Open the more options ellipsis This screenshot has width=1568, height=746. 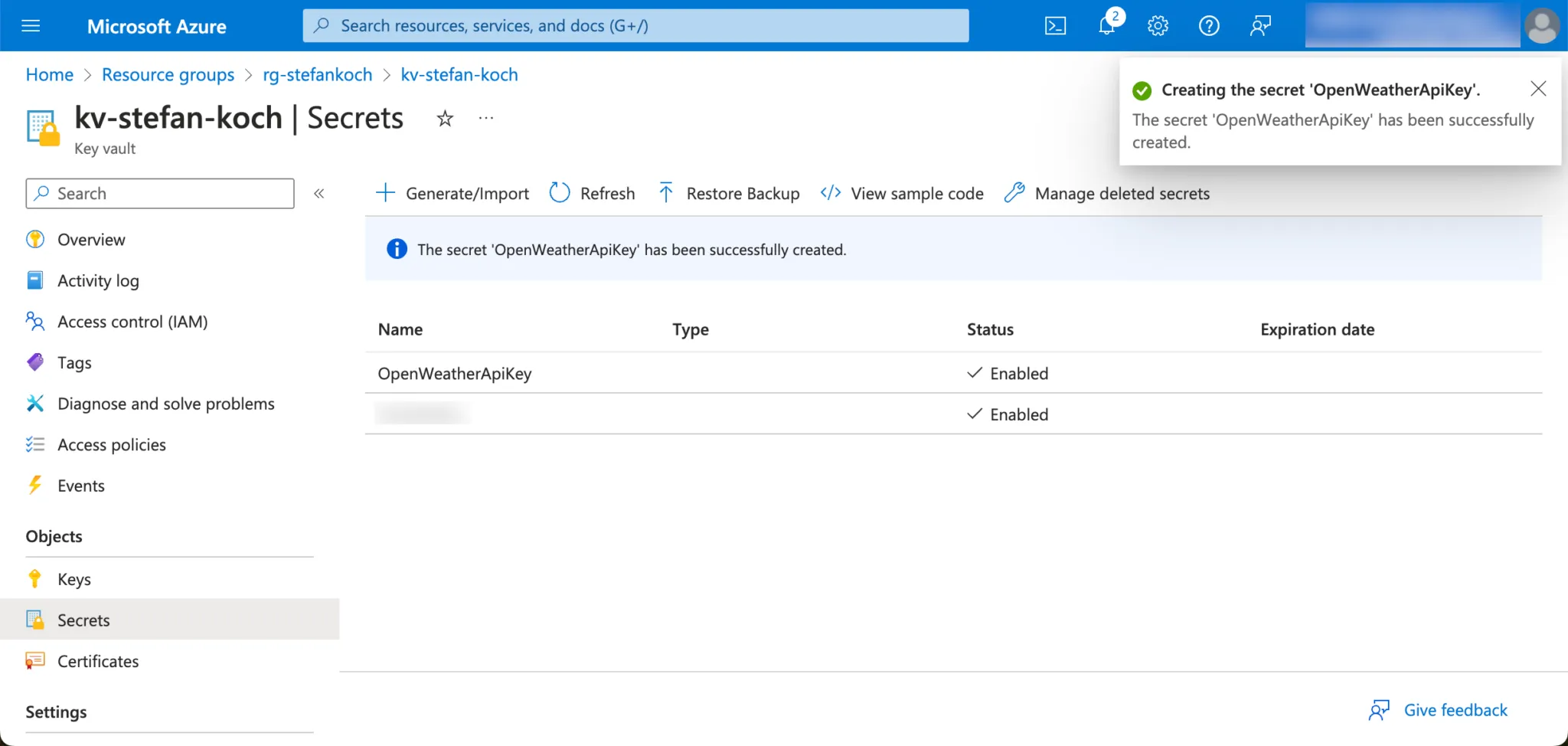[x=486, y=119]
